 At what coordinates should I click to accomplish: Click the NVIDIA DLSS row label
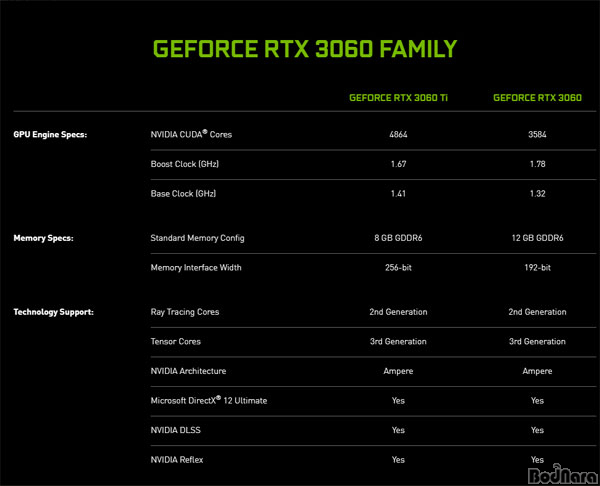pyautogui.click(x=176, y=430)
